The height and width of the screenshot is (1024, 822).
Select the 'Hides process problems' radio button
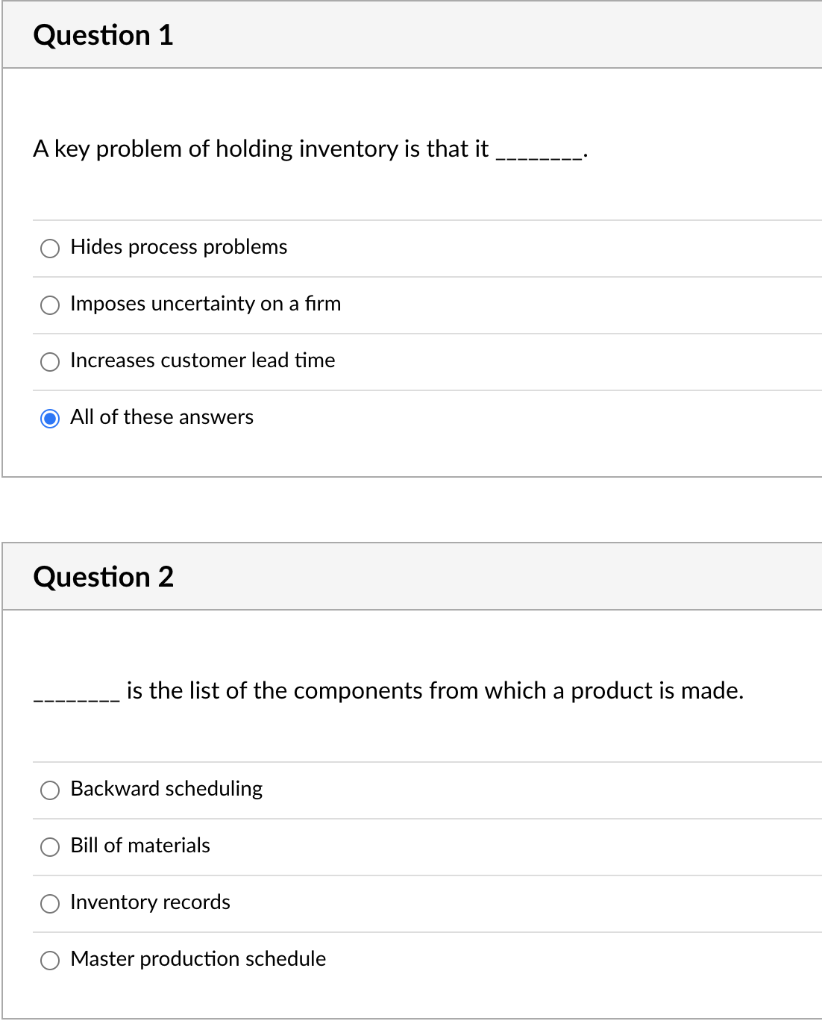pos(50,248)
